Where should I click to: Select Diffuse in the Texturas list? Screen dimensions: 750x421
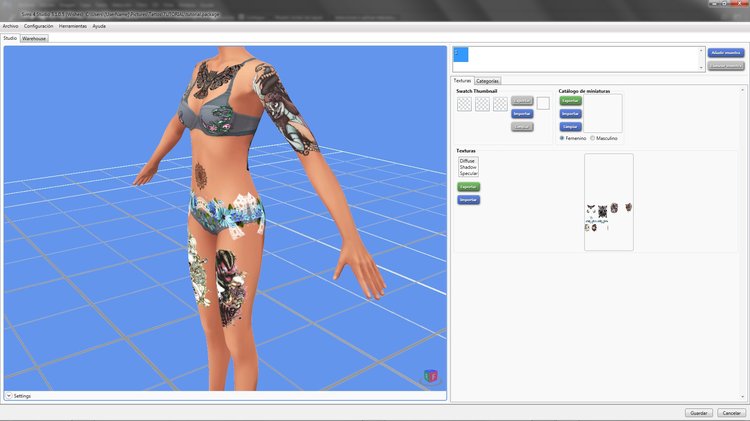tap(467, 161)
